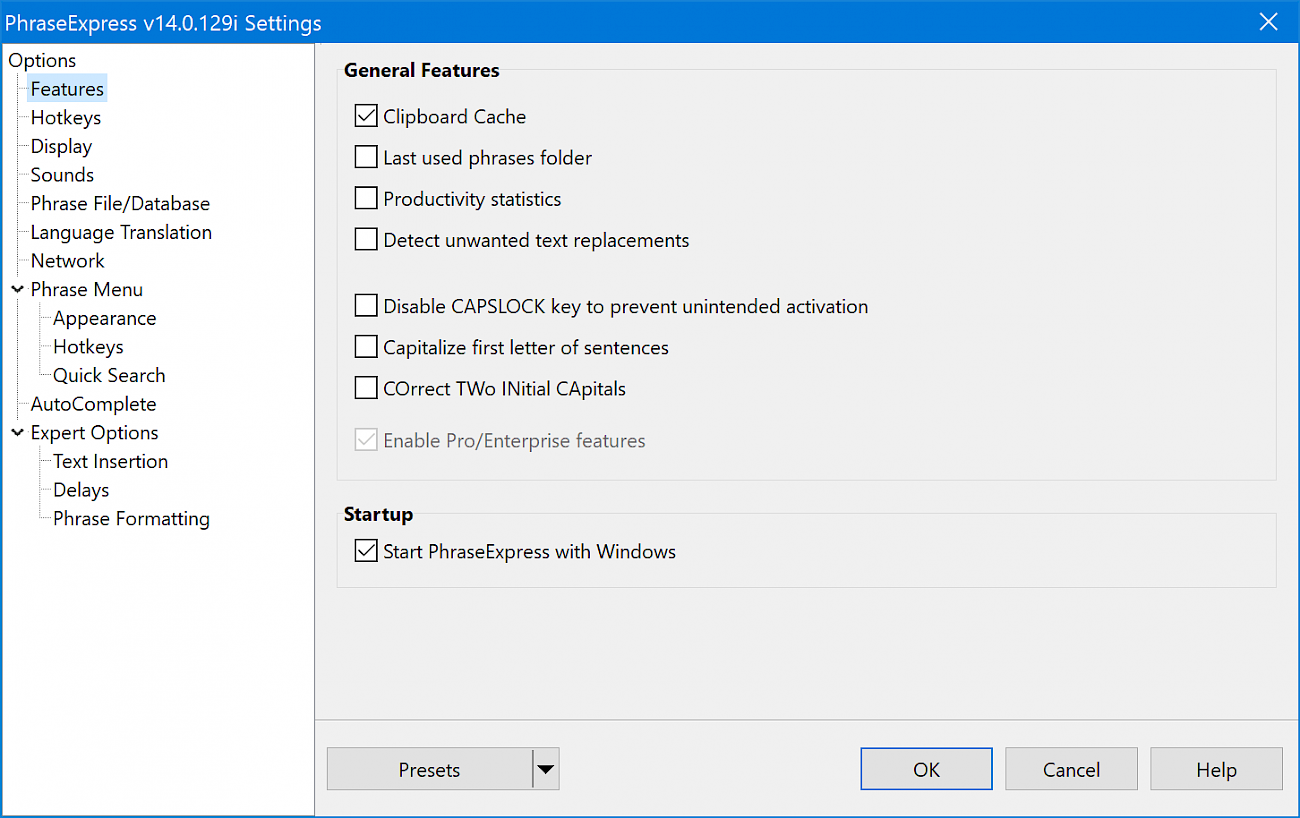This screenshot has width=1300, height=818.
Task: Open Phrase File/Database settings
Action: pos(120,203)
